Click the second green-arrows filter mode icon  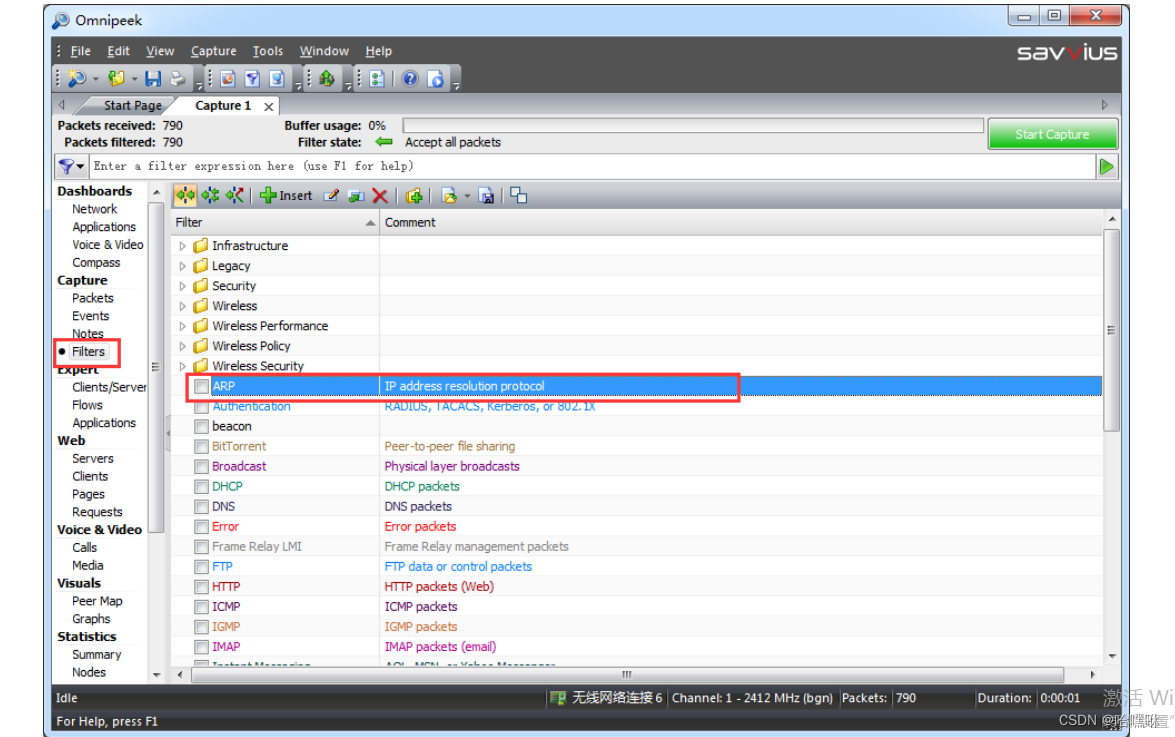click(210, 195)
